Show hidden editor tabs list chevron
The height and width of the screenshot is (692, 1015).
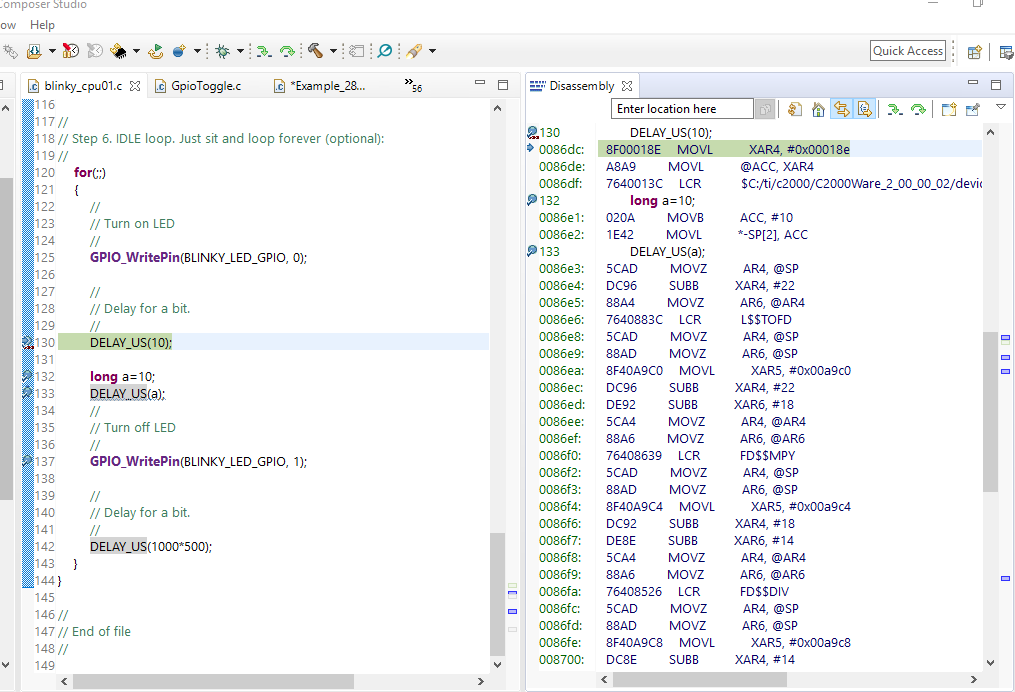(411, 84)
